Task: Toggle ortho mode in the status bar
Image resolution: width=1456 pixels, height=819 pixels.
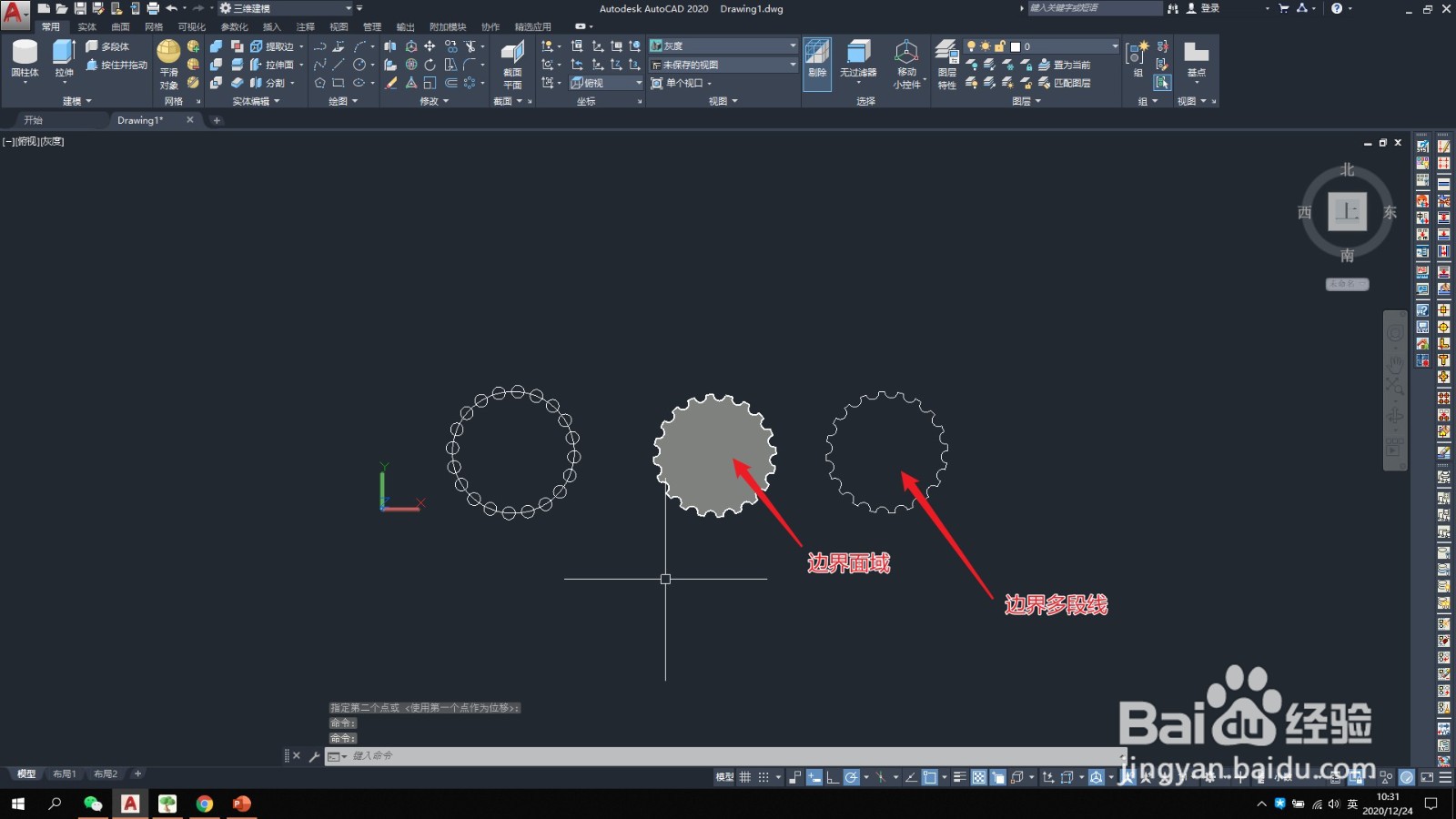Action: (833, 777)
